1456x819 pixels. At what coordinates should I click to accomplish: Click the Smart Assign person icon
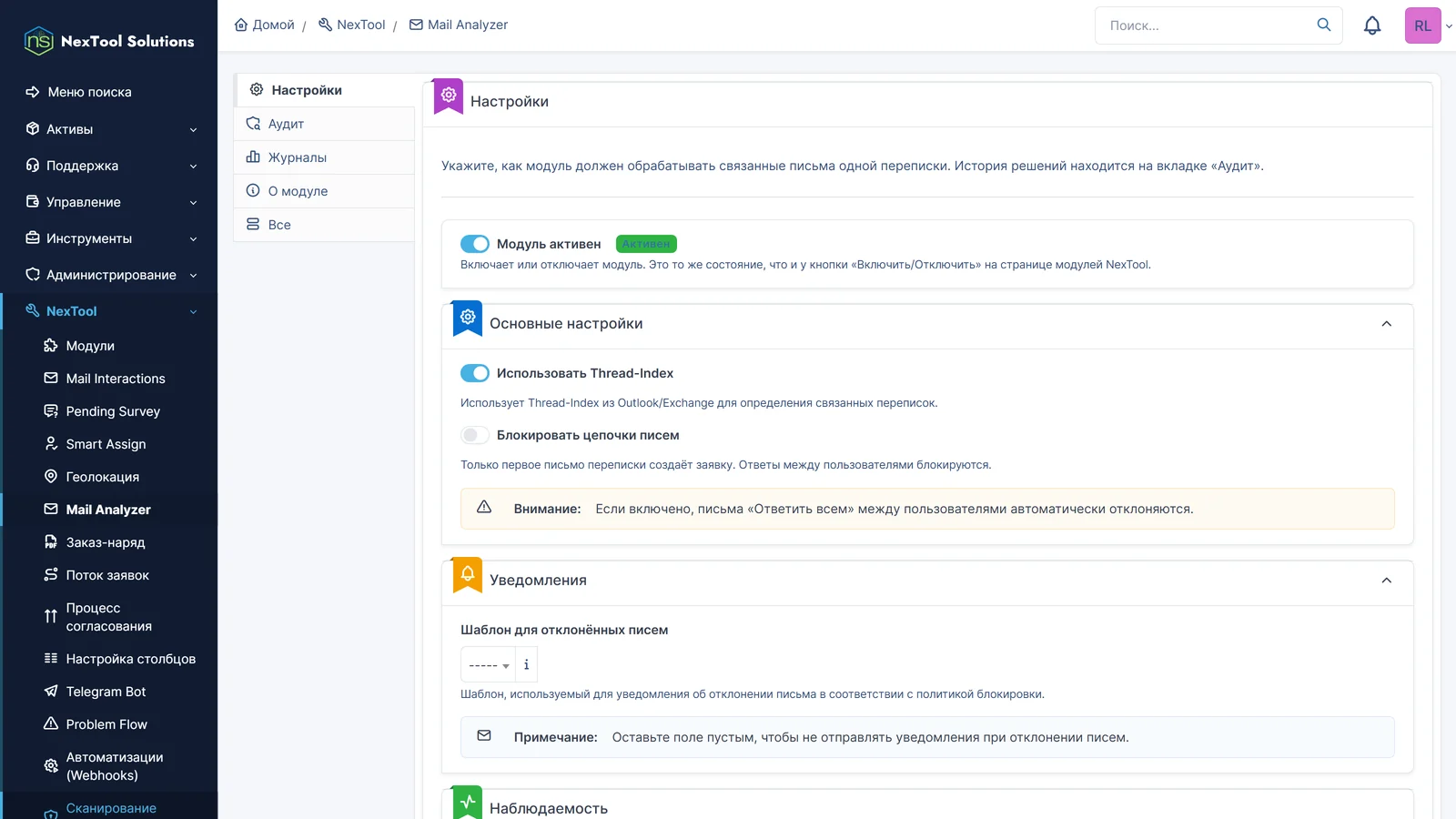[x=51, y=444]
